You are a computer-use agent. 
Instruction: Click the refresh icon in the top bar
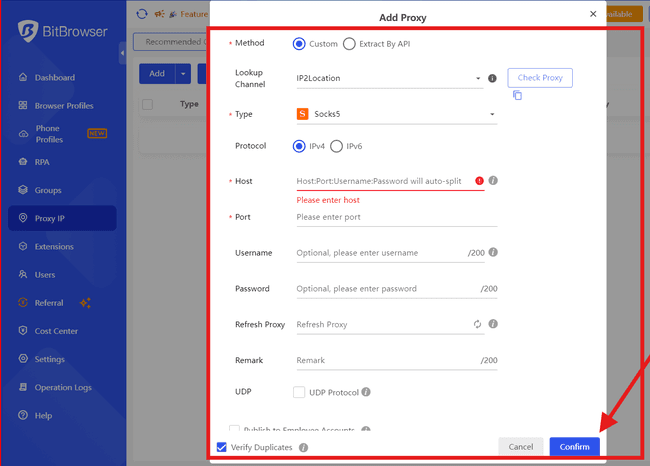(x=142, y=14)
